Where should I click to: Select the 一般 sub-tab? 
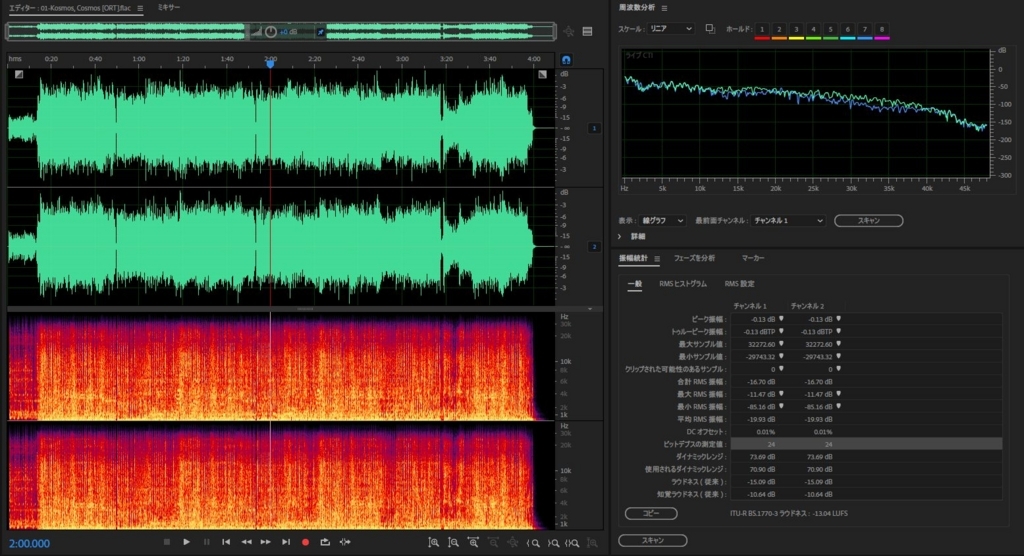pyautogui.click(x=635, y=284)
